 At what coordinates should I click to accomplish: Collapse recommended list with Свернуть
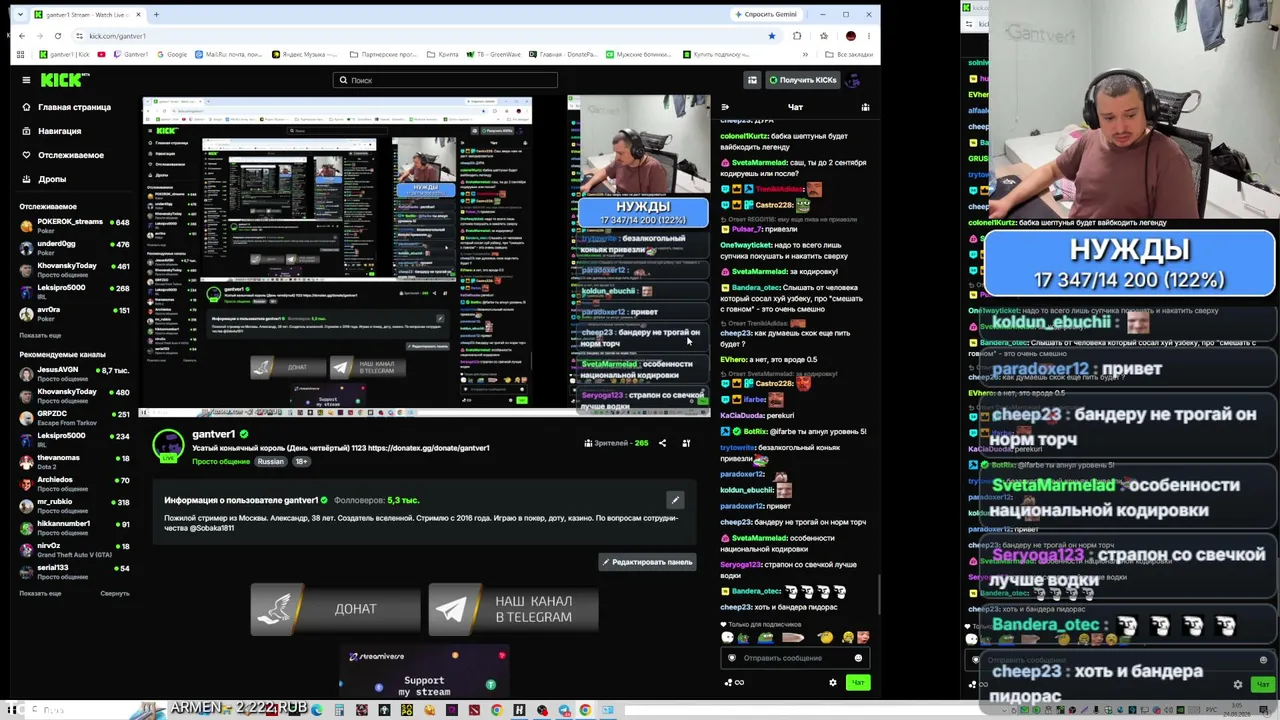(115, 593)
